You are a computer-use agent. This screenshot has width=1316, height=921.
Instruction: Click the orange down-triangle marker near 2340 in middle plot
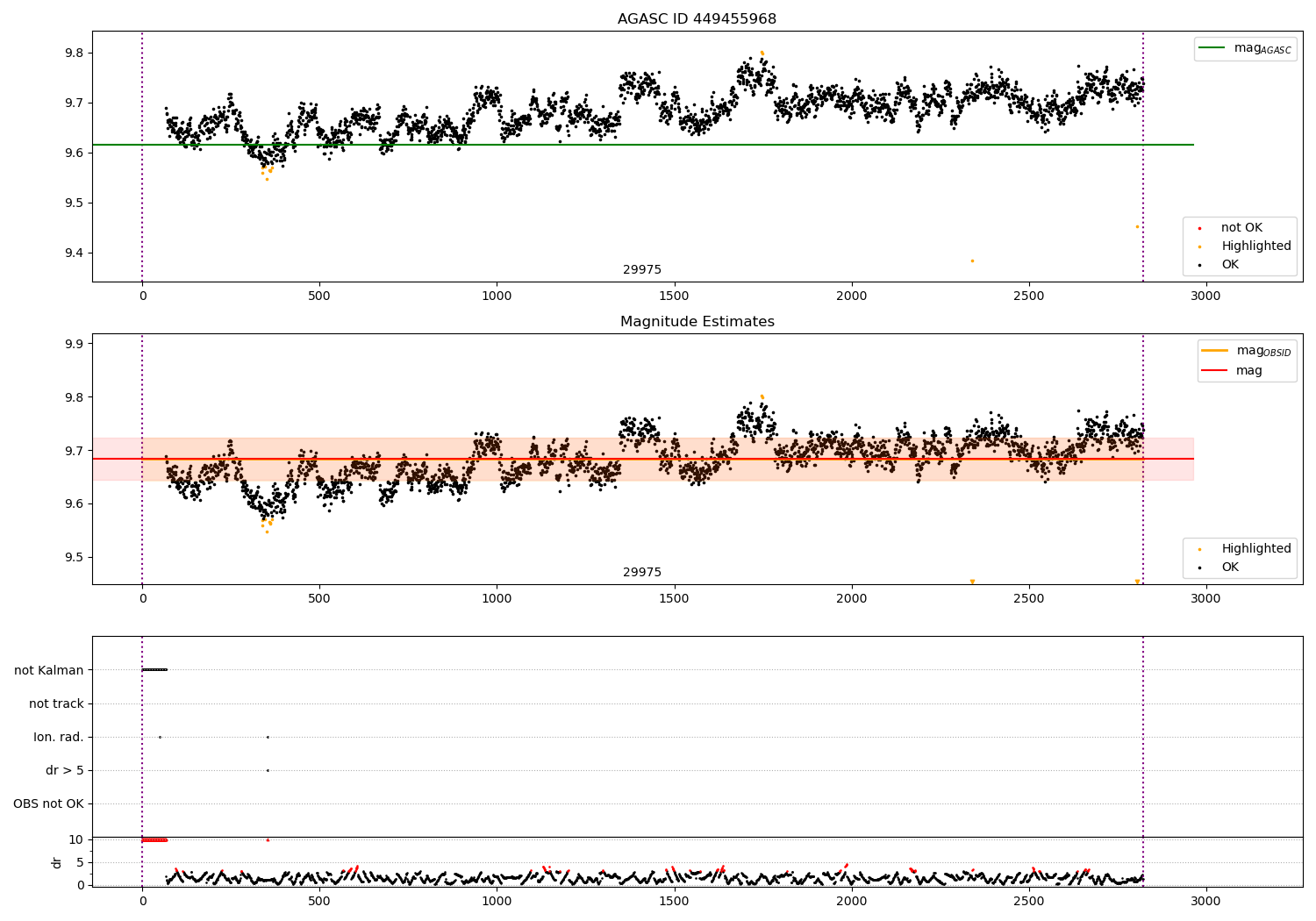[972, 582]
